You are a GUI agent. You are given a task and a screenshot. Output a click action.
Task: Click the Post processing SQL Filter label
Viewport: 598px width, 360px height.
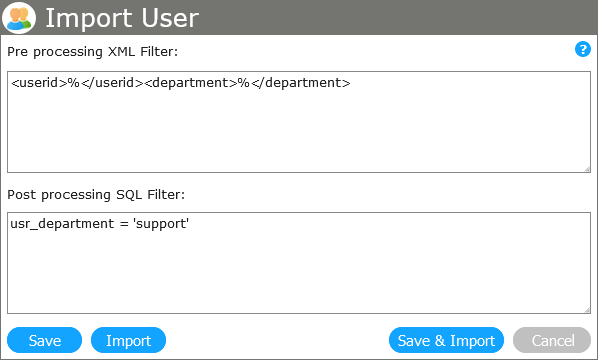[x=96, y=195]
